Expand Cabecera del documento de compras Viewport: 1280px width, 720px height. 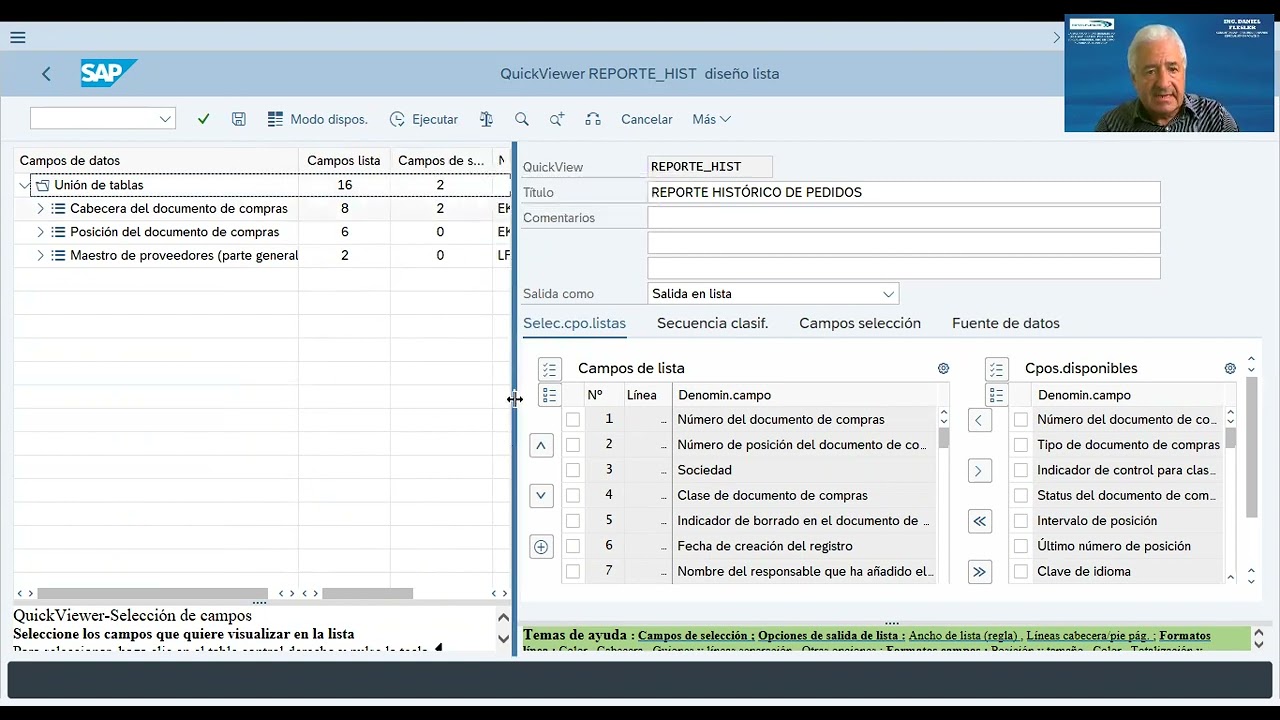pyautogui.click(x=40, y=209)
